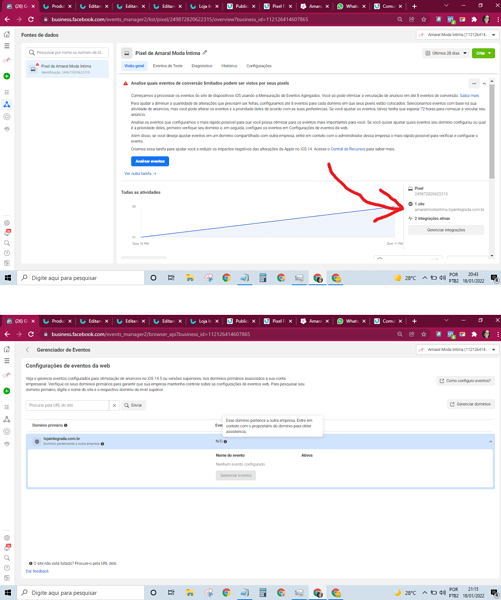Click the pencil icon beside Pixel de Amaral Moda Íntima
Screen dimensions: 501x600
pyautogui.click(x=205, y=53)
